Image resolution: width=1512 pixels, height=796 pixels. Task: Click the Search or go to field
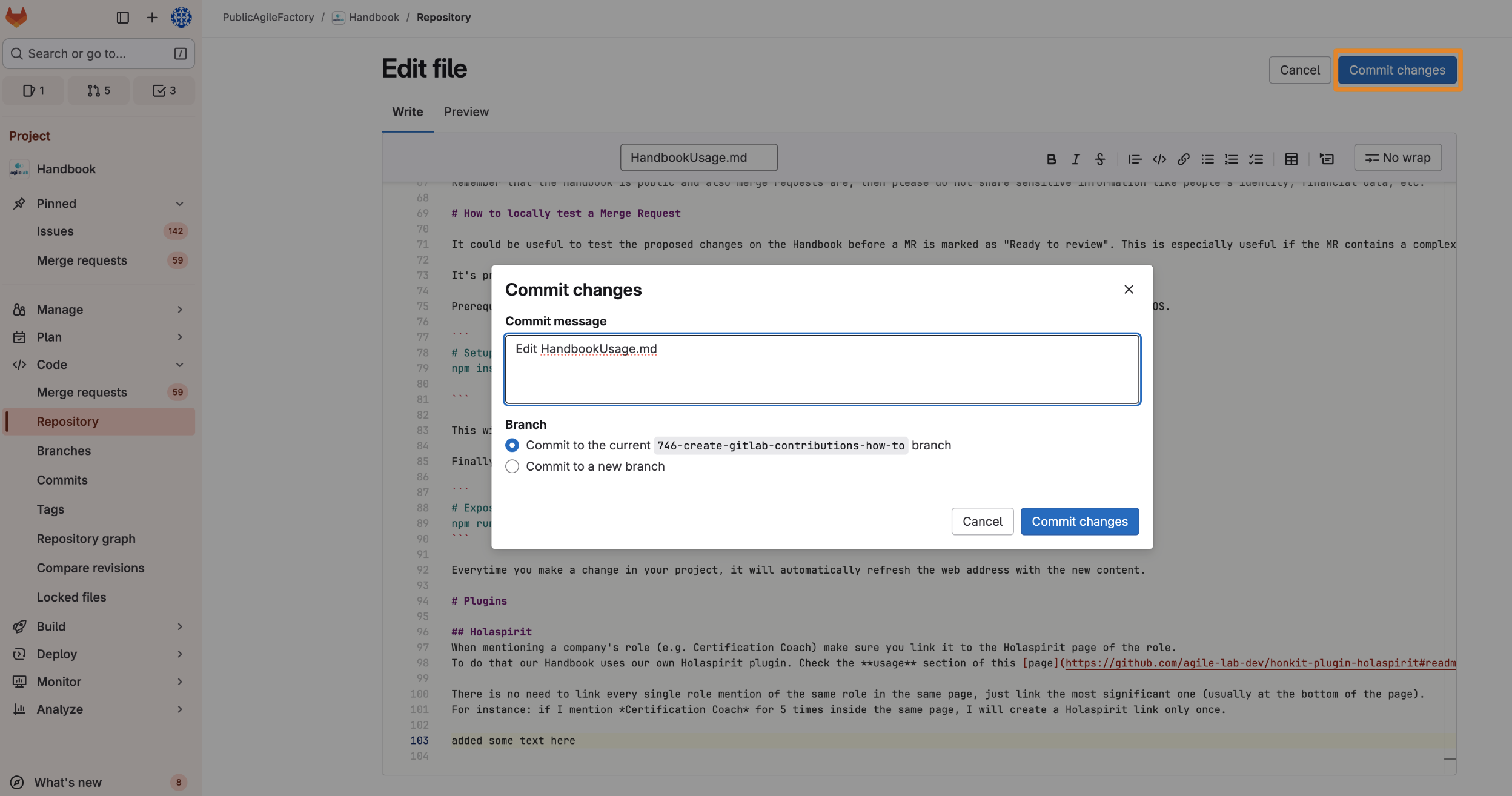coord(99,54)
